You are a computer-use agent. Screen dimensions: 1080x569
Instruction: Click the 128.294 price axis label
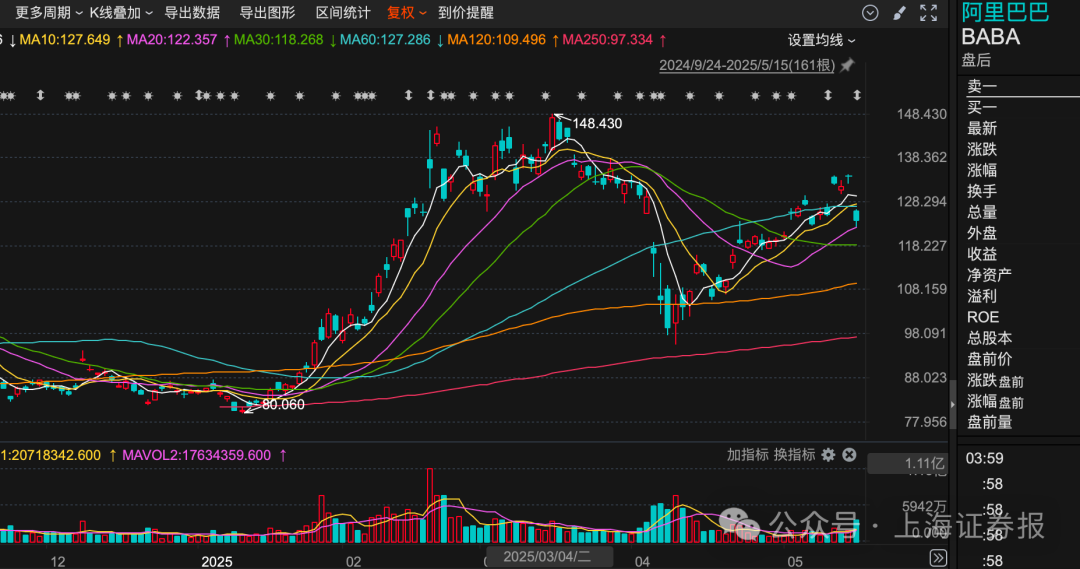[x=922, y=201]
